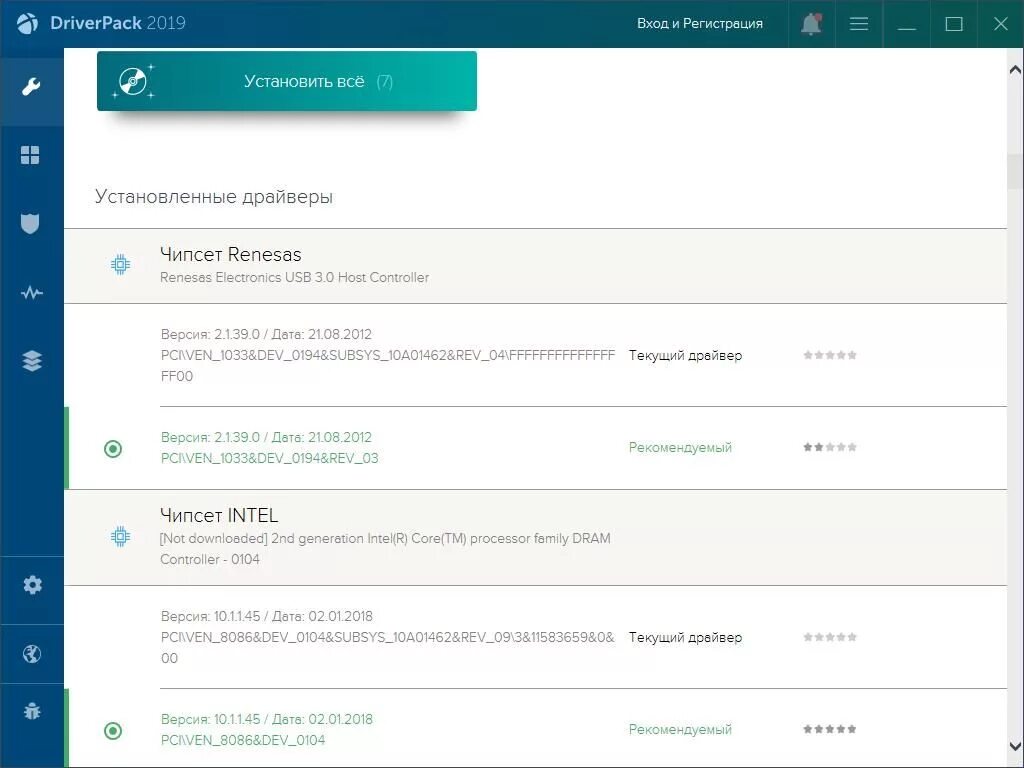Click the disc icon on Установить всё
Image resolution: width=1024 pixels, height=768 pixels.
point(133,82)
